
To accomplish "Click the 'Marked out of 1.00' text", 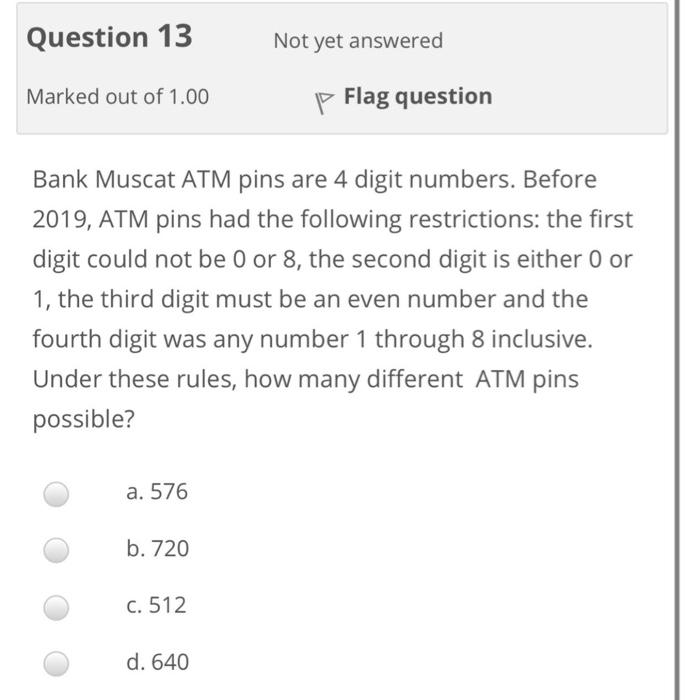I will pos(117,97).
